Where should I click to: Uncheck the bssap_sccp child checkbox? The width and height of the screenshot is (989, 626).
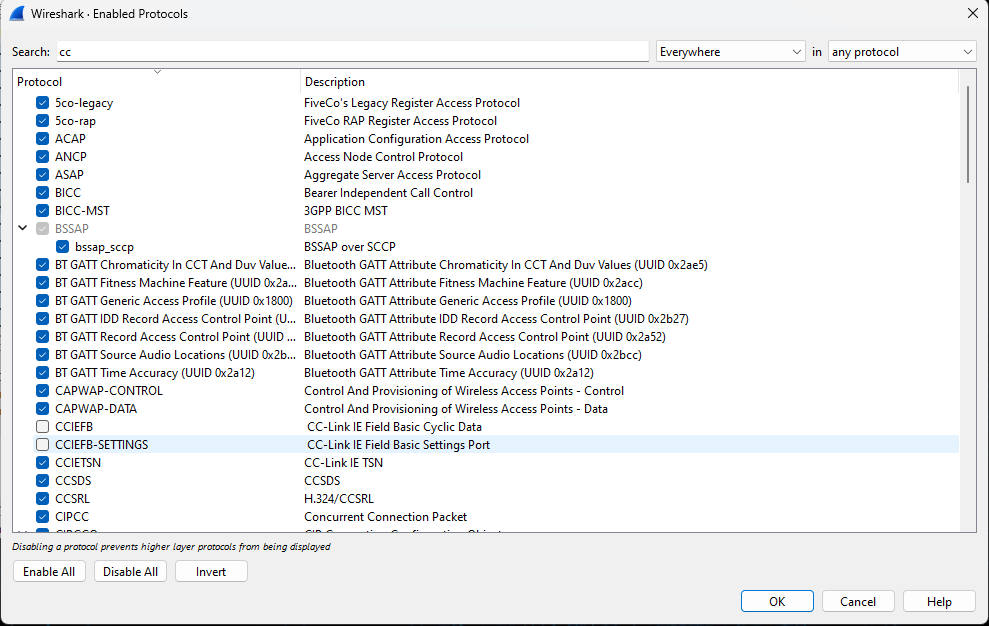(62, 247)
